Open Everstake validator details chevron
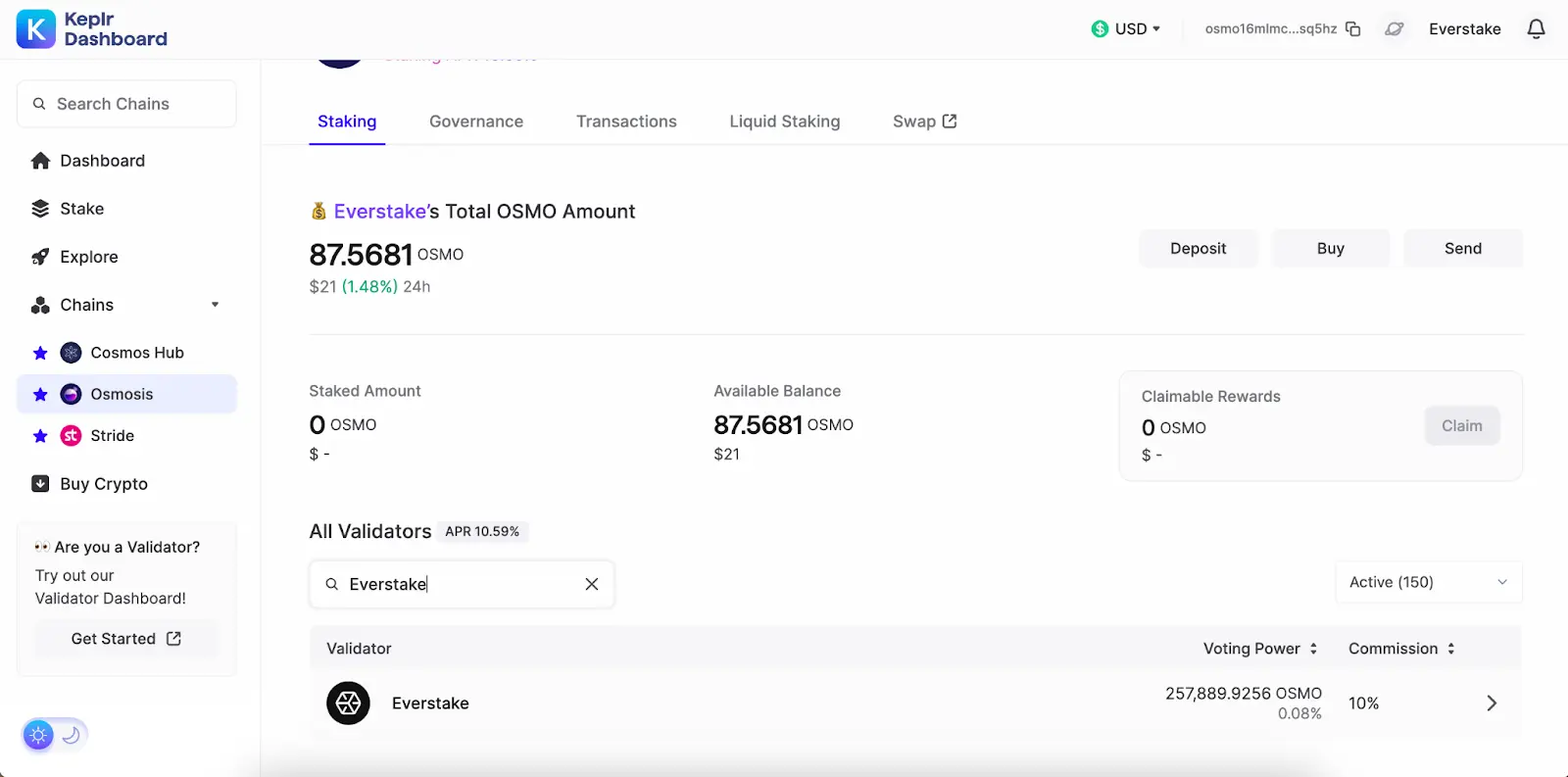Viewport: 1568px width, 777px height. click(x=1492, y=704)
